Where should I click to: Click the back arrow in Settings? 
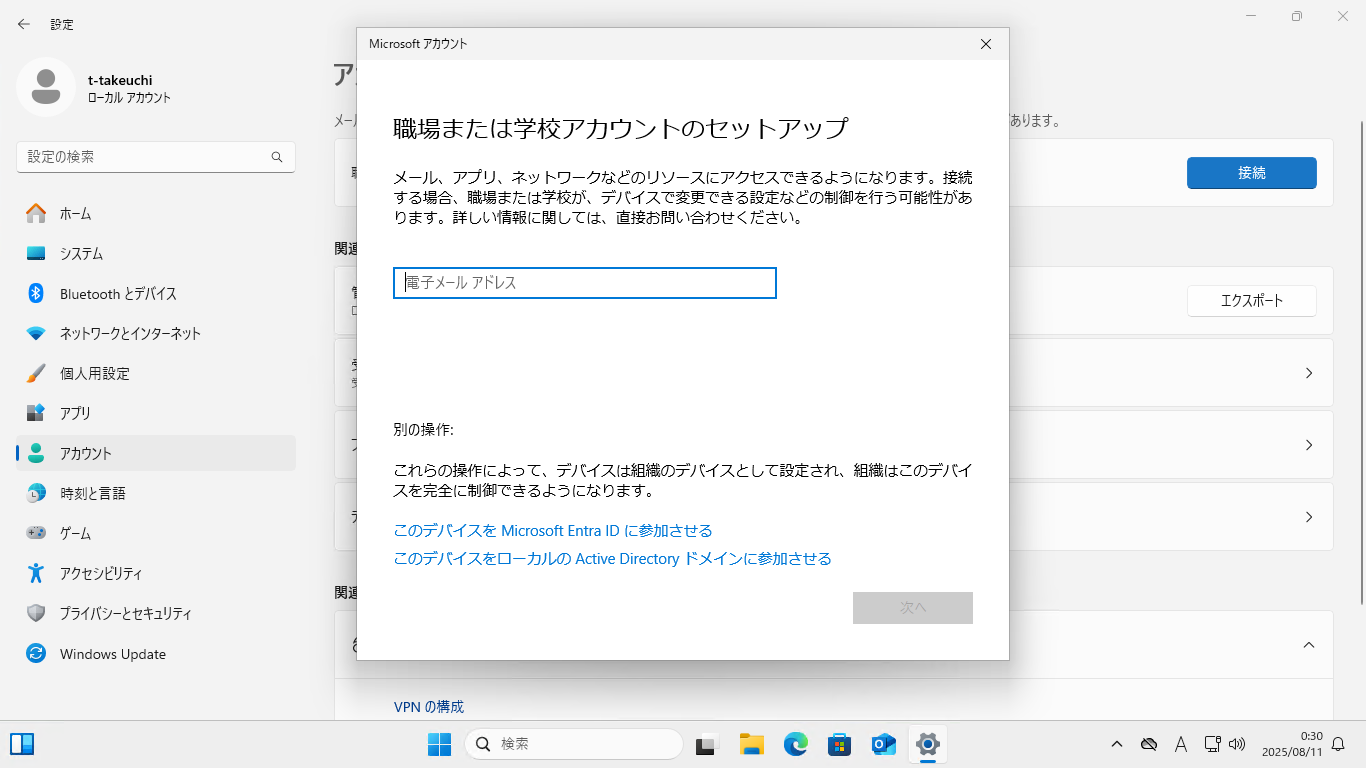pos(24,24)
